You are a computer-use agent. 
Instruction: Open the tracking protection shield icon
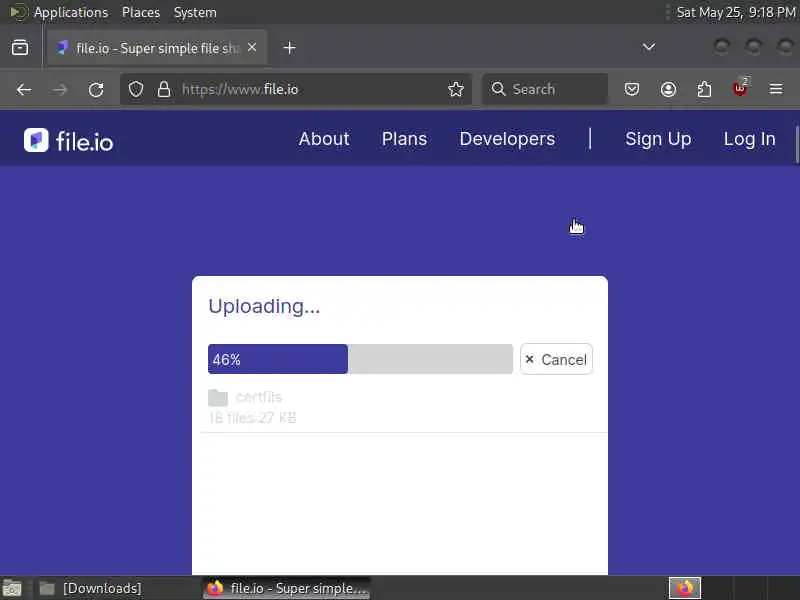point(136,89)
